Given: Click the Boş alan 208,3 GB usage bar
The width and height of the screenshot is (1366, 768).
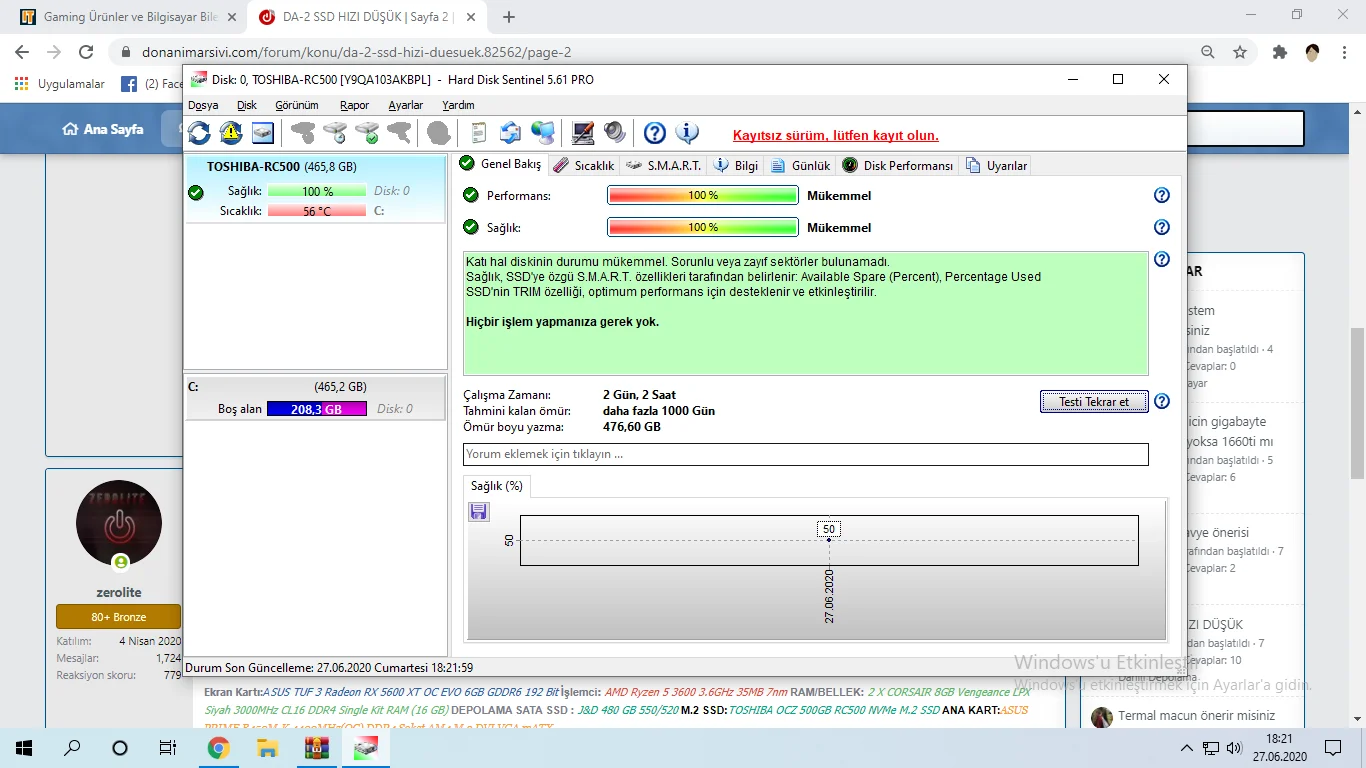Looking at the screenshot, I should [x=317, y=409].
